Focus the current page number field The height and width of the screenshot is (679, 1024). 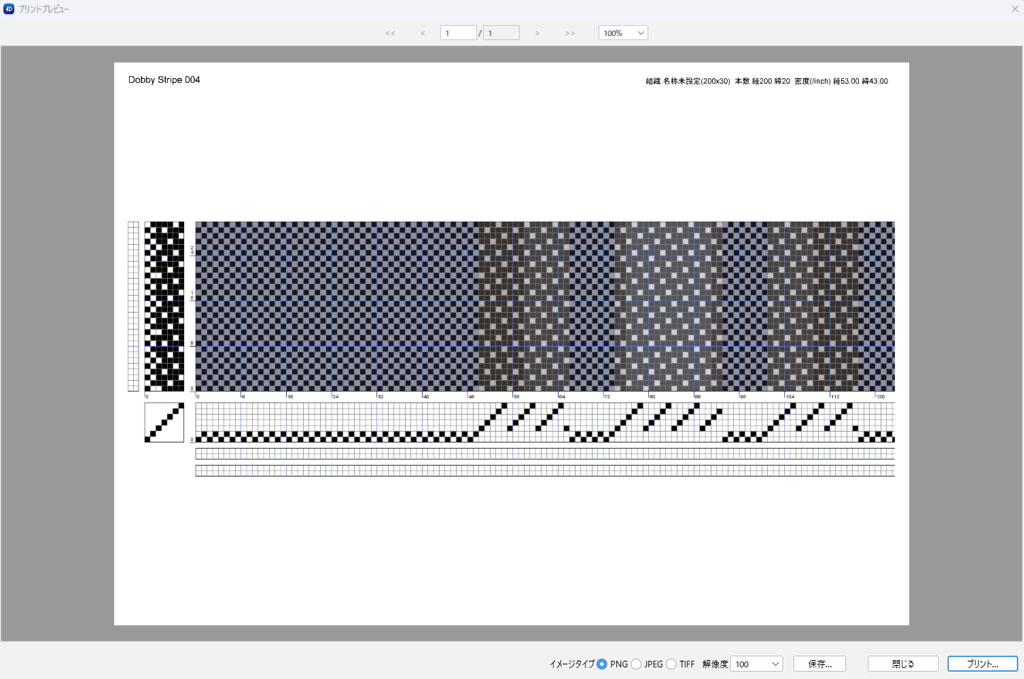(458, 33)
